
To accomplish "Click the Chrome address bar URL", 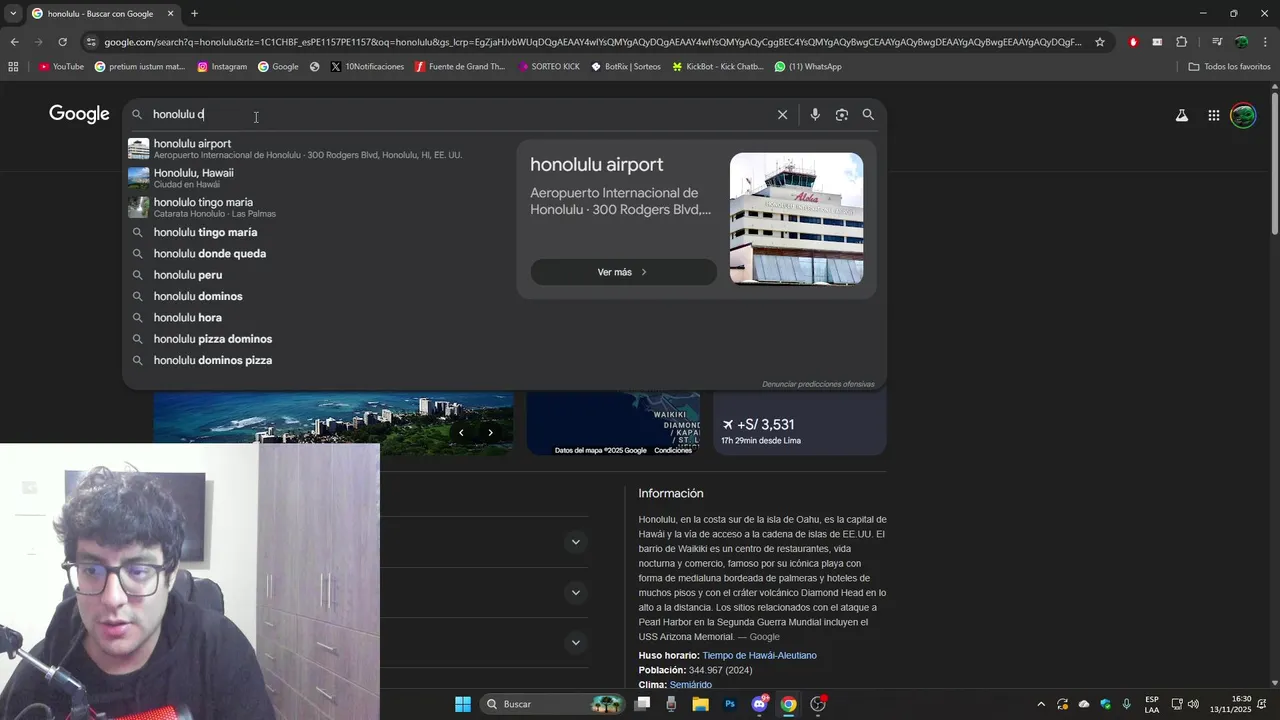I will click(x=592, y=42).
